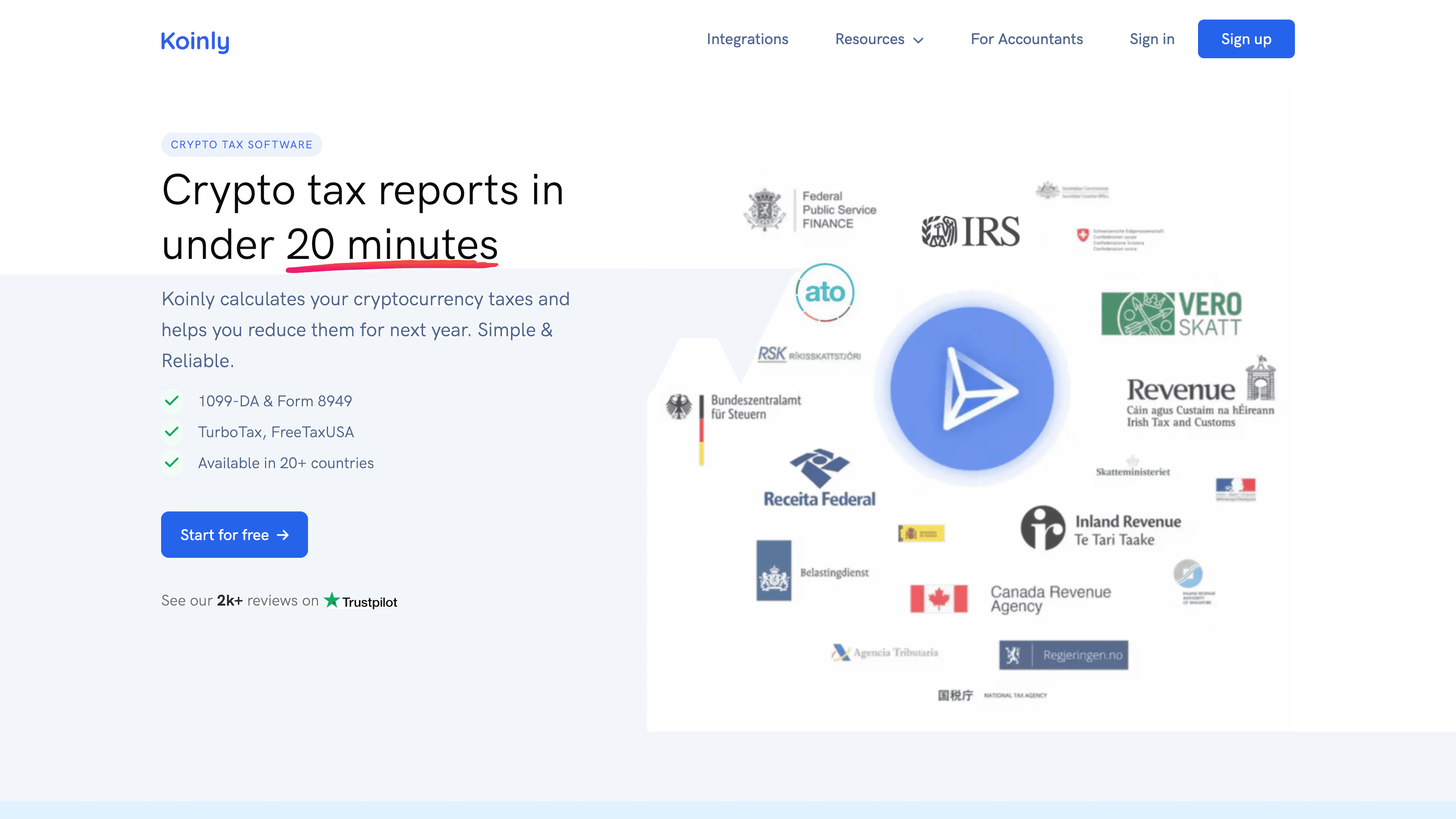Play the video with the central blue button
The width and height of the screenshot is (1456, 819).
point(972,389)
